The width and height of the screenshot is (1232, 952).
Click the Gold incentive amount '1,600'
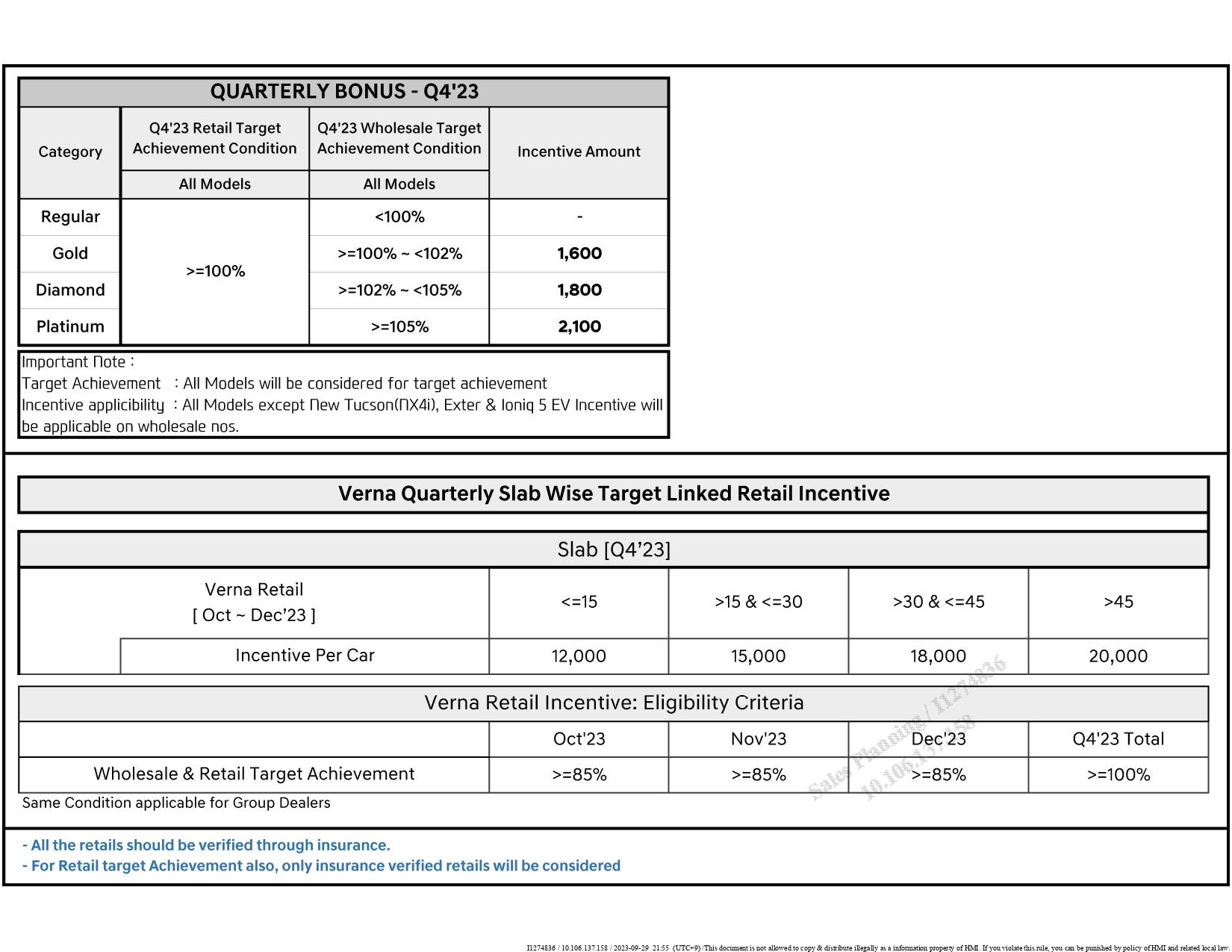click(x=579, y=254)
